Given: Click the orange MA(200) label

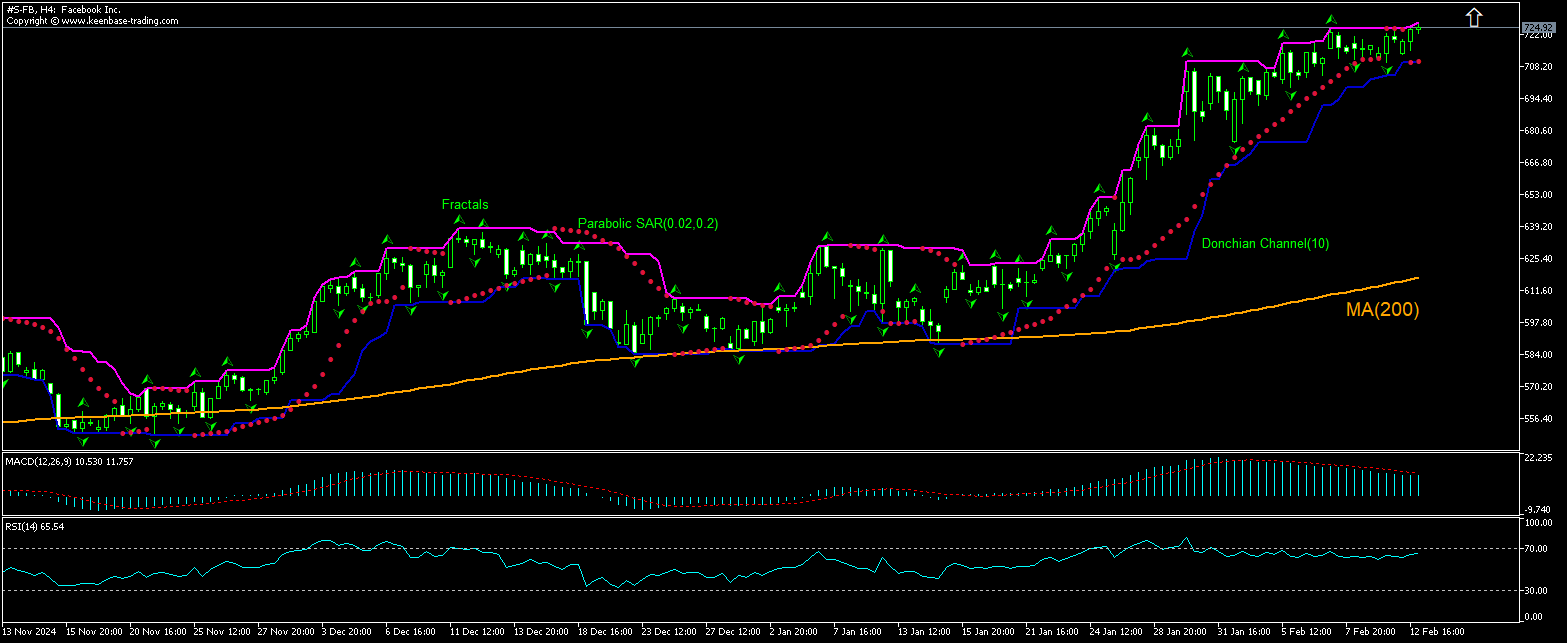Looking at the screenshot, I should (1382, 310).
